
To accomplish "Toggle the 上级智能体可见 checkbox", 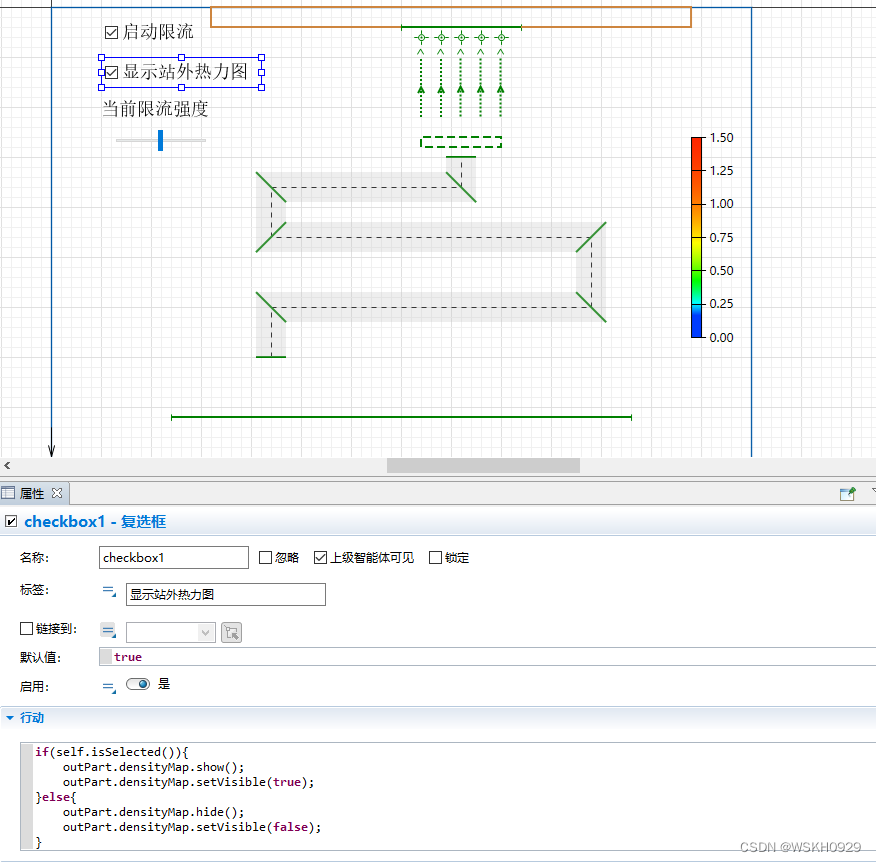I will click(320, 558).
